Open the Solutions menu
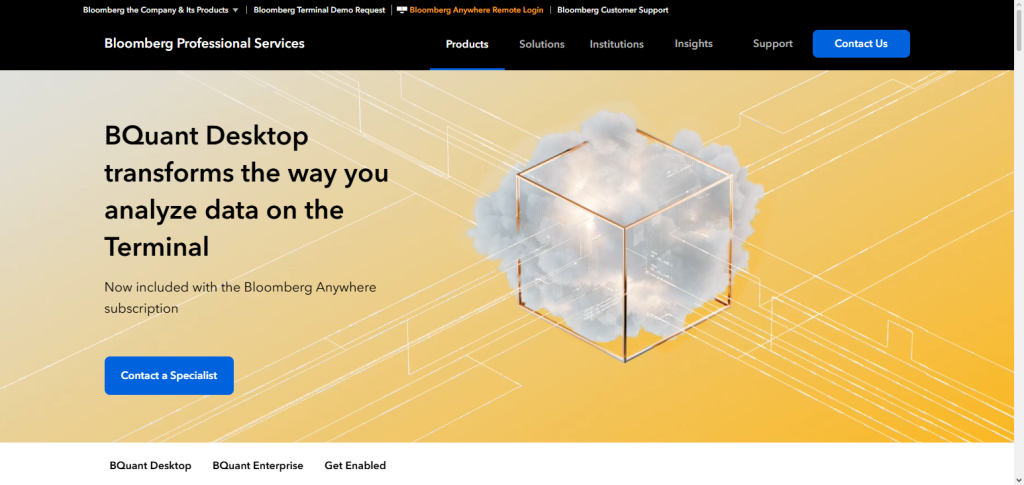Viewport: 1024px width, 485px height. (541, 44)
